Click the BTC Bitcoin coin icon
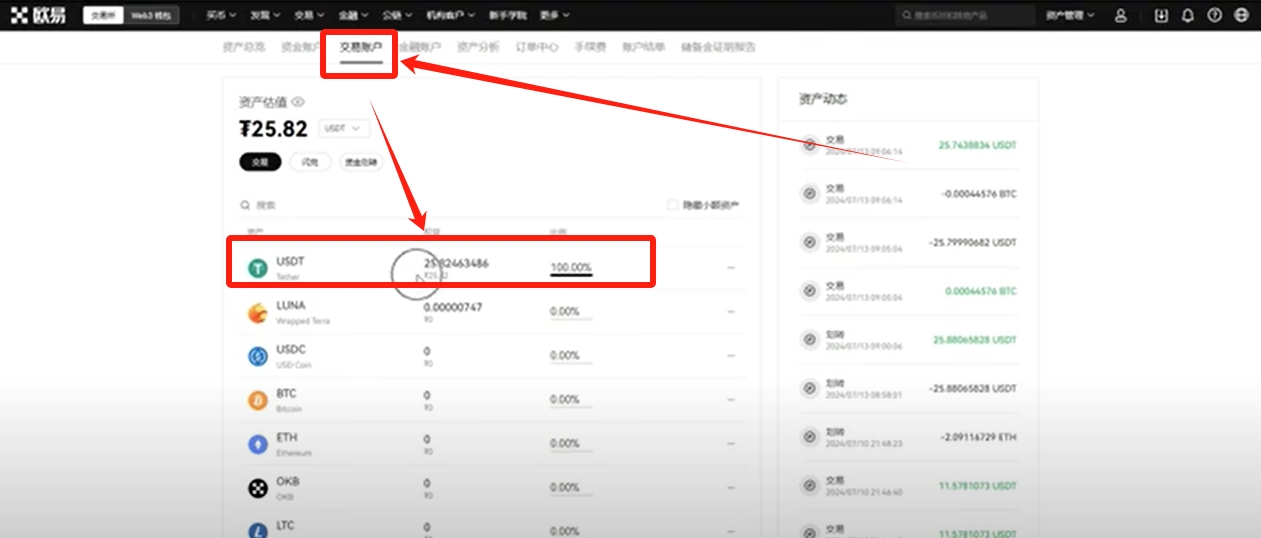1261x538 pixels. [x=258, y=400]
